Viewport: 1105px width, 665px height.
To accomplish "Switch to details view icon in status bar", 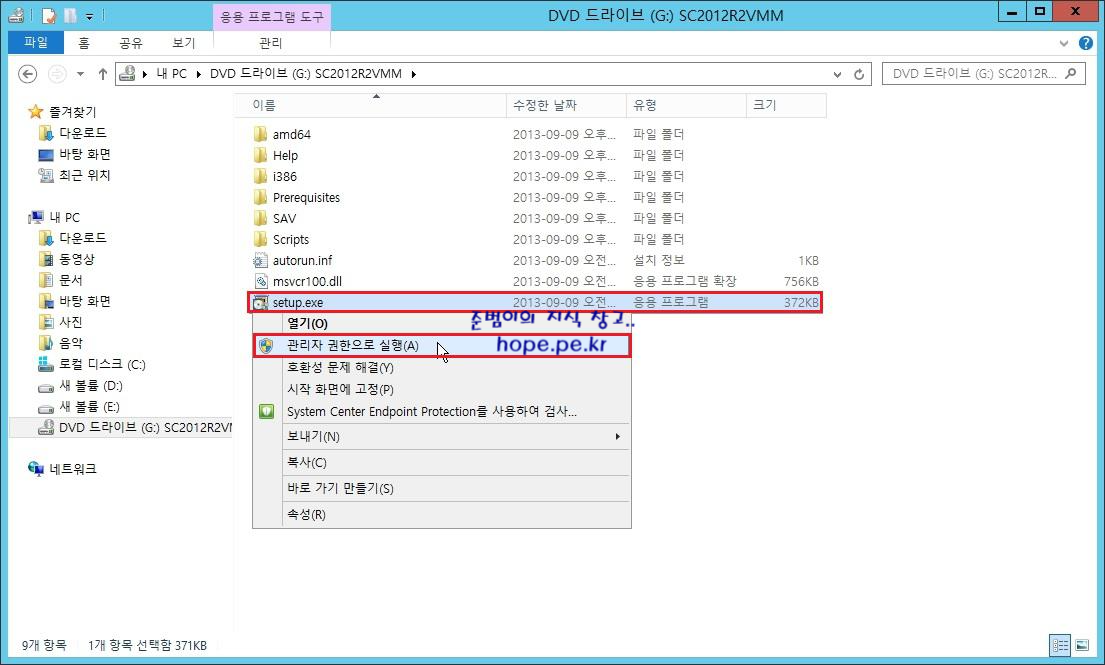I will (x=1059, y=645).
